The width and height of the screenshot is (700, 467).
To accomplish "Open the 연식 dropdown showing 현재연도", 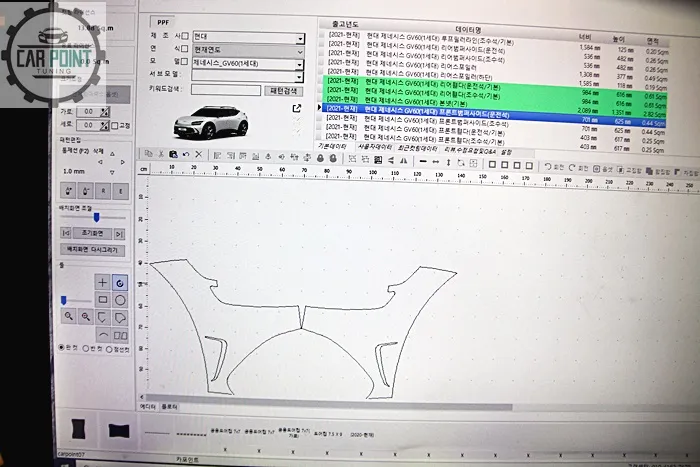I will point(248,50).
